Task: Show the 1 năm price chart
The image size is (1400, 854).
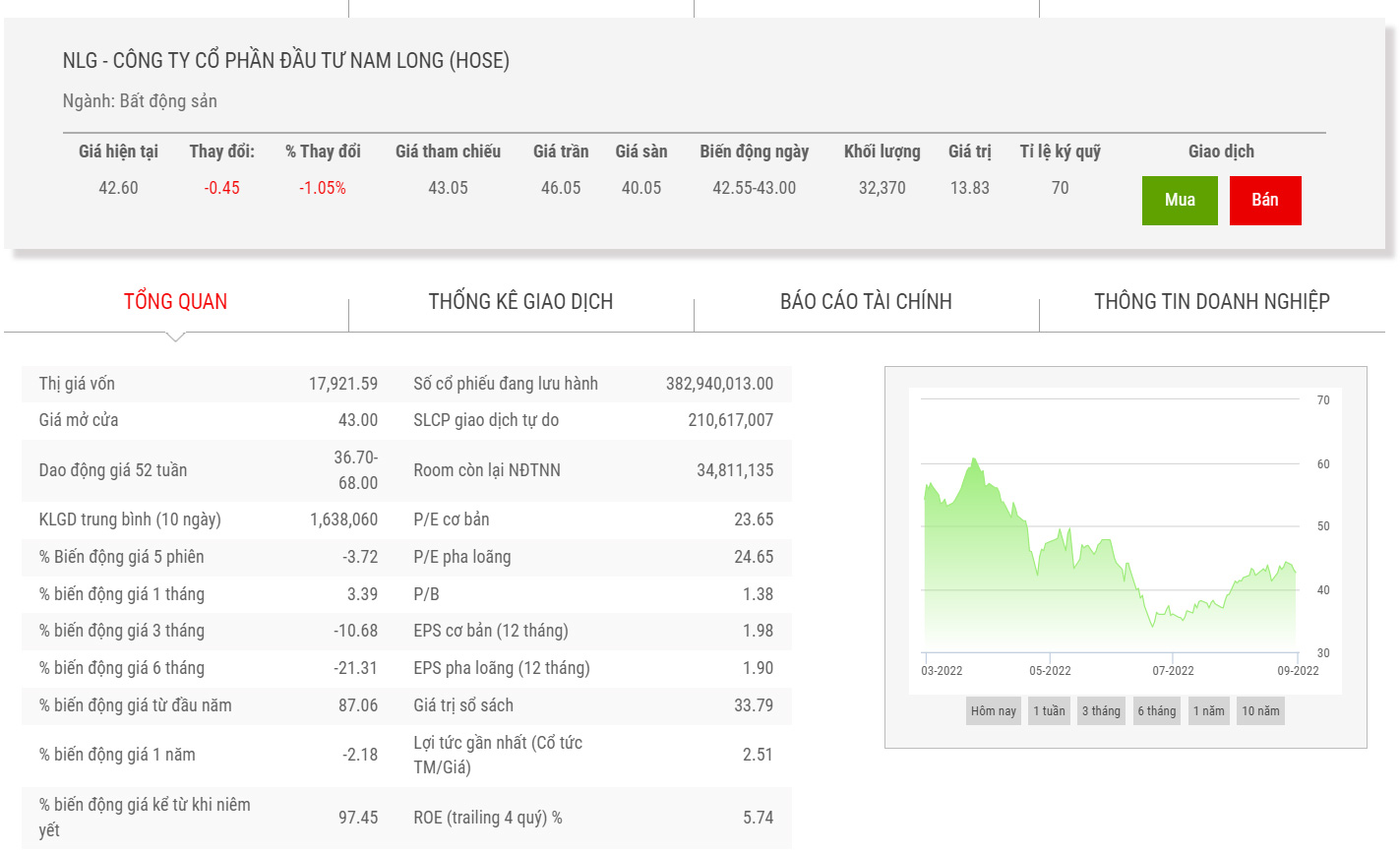Action: 1208,711
